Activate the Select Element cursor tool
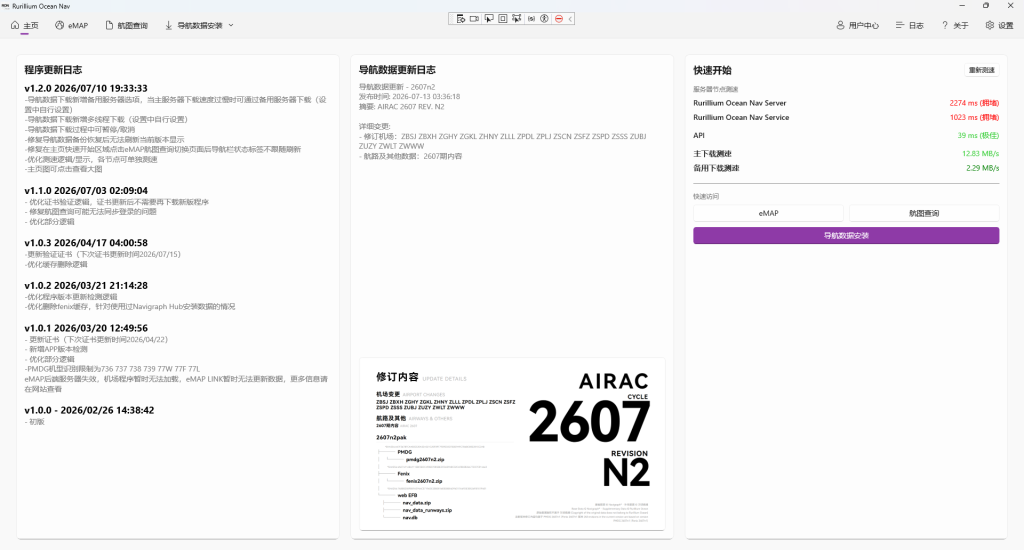Screen dimensions: 1024x550 [488, 19]
